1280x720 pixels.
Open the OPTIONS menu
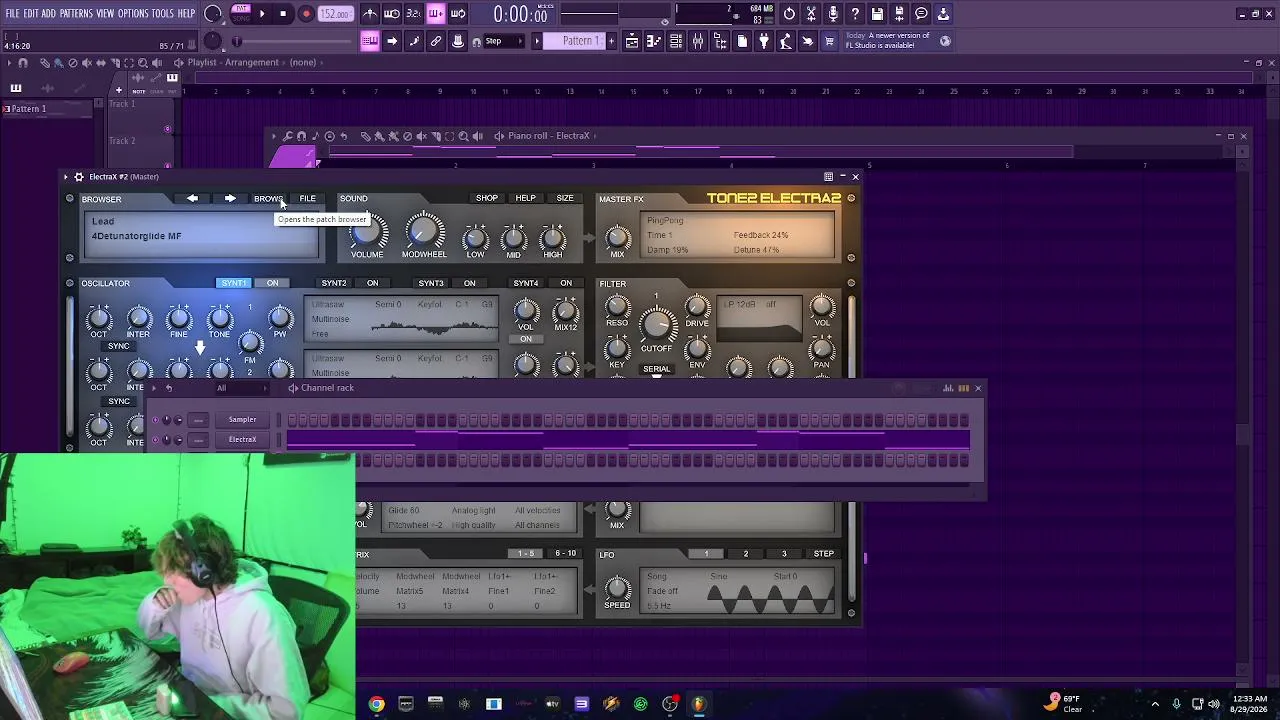point(133,14)
